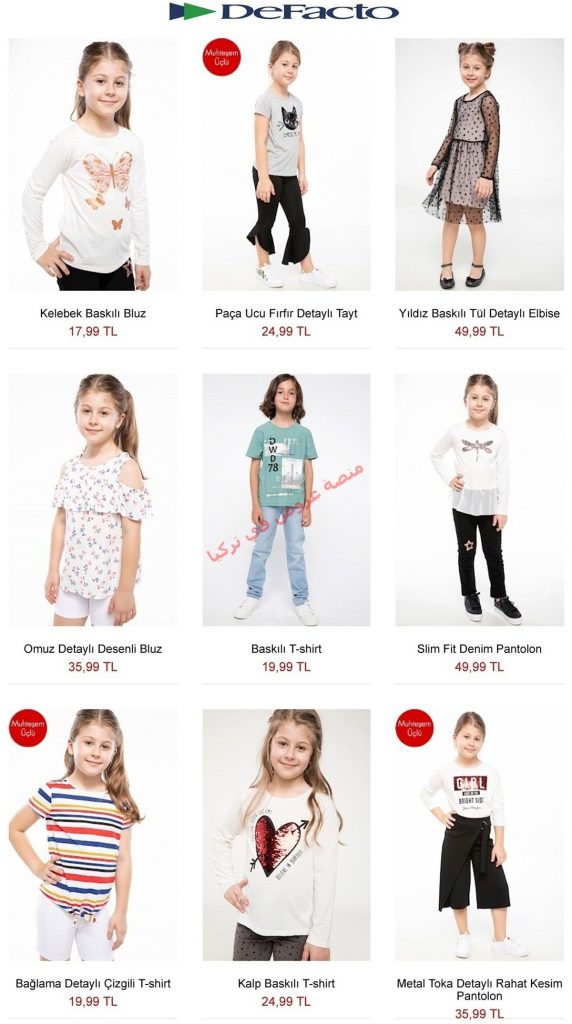The height and width of the screenshot is (1024, 572).
Task: Open the Slim Fit Denim Pantolon photo
Action: tap(479, 500)
